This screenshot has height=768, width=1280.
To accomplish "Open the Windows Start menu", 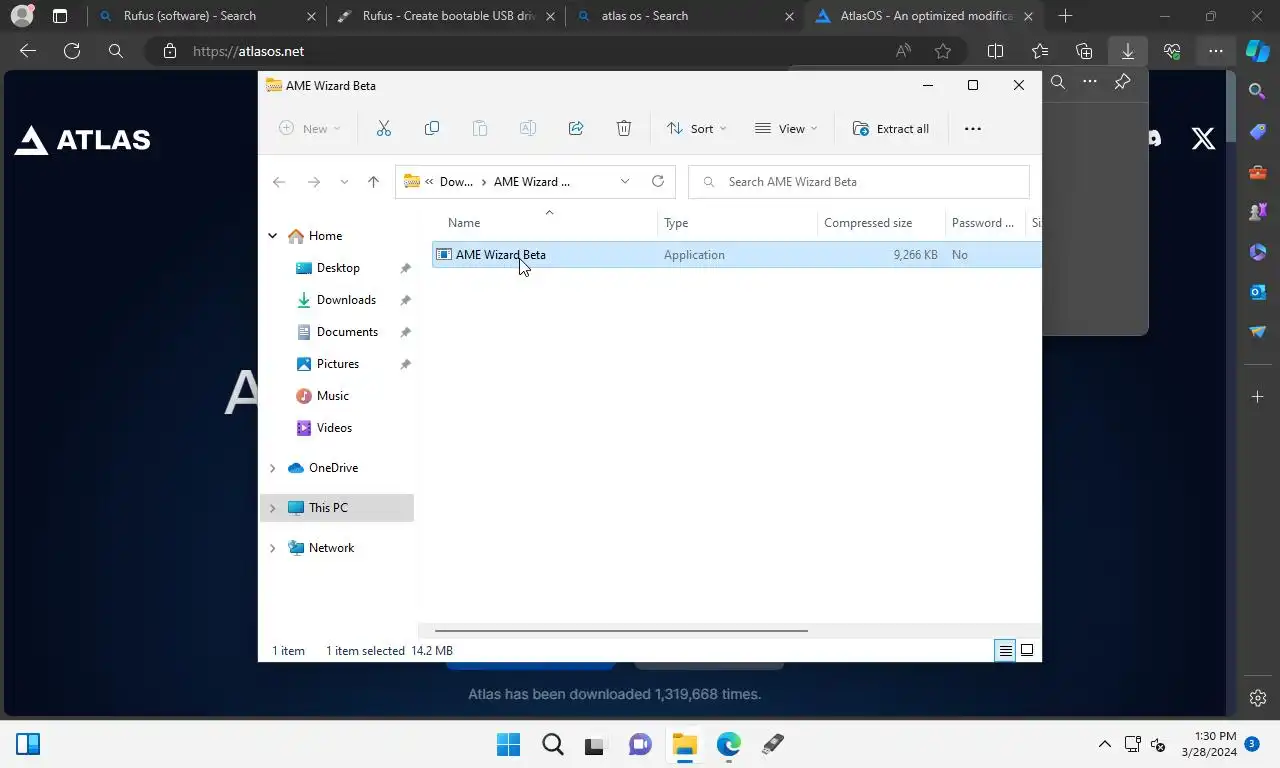I will tap(508, 744).
